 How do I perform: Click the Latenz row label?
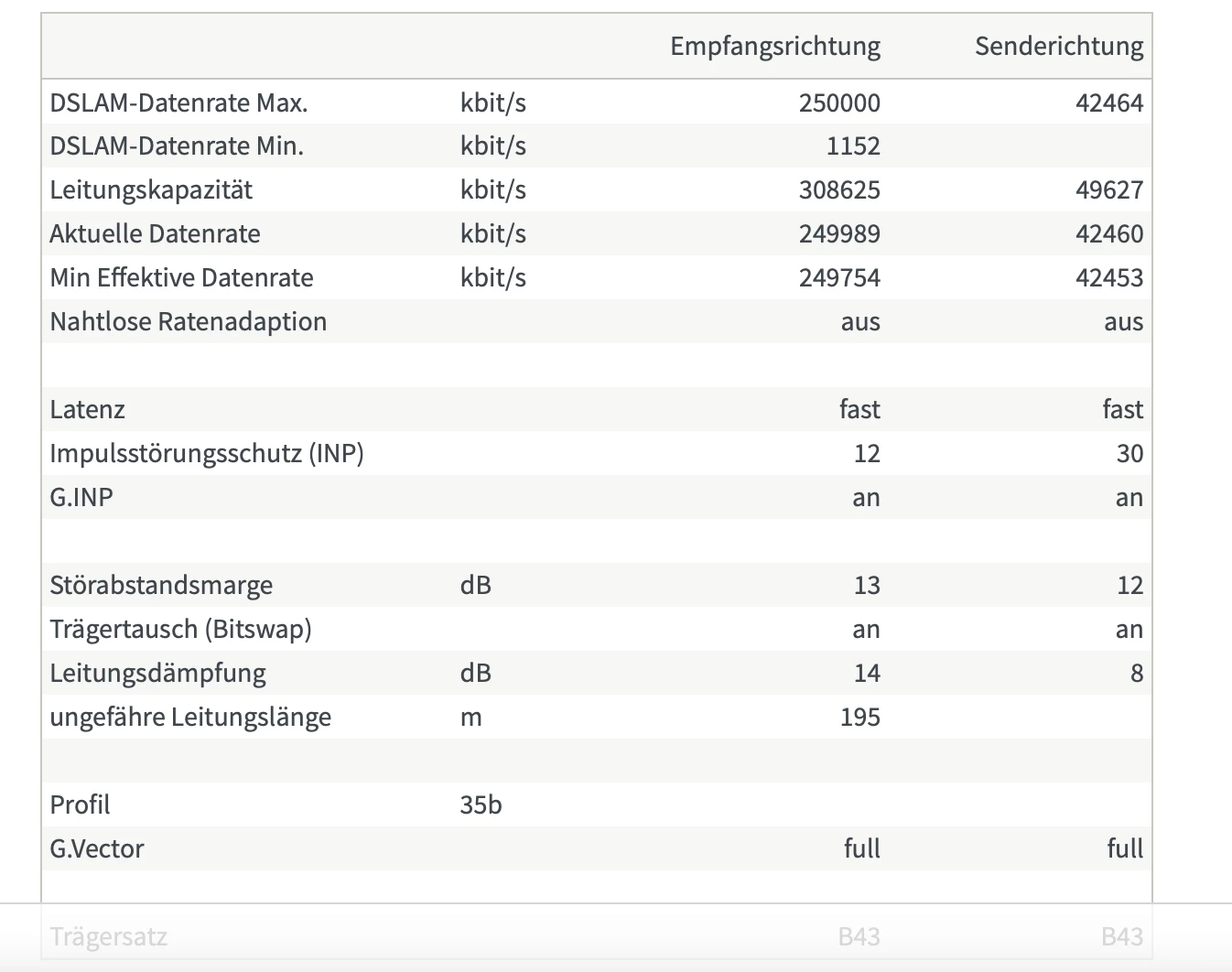(x=87, y=410)
